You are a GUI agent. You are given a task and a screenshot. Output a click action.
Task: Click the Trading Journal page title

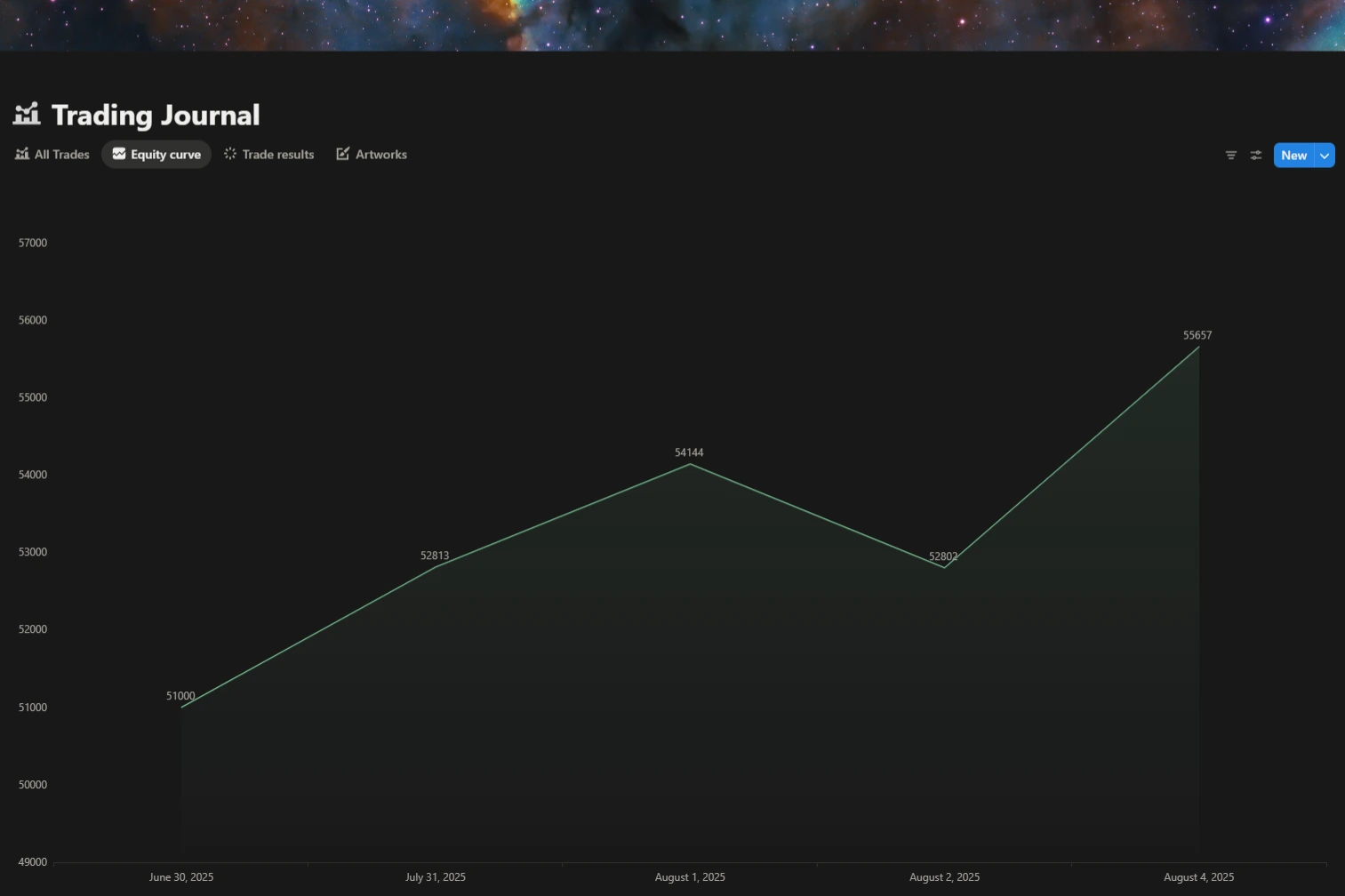pos(156,115)
